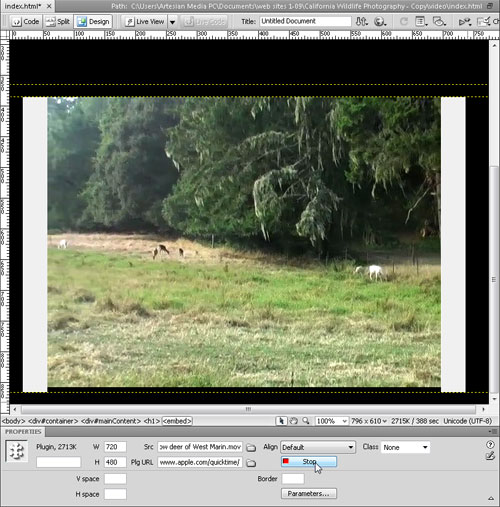Select the body tag in tag selector
The height and width of the screenshot is (507, 500).
click(13, 421)
